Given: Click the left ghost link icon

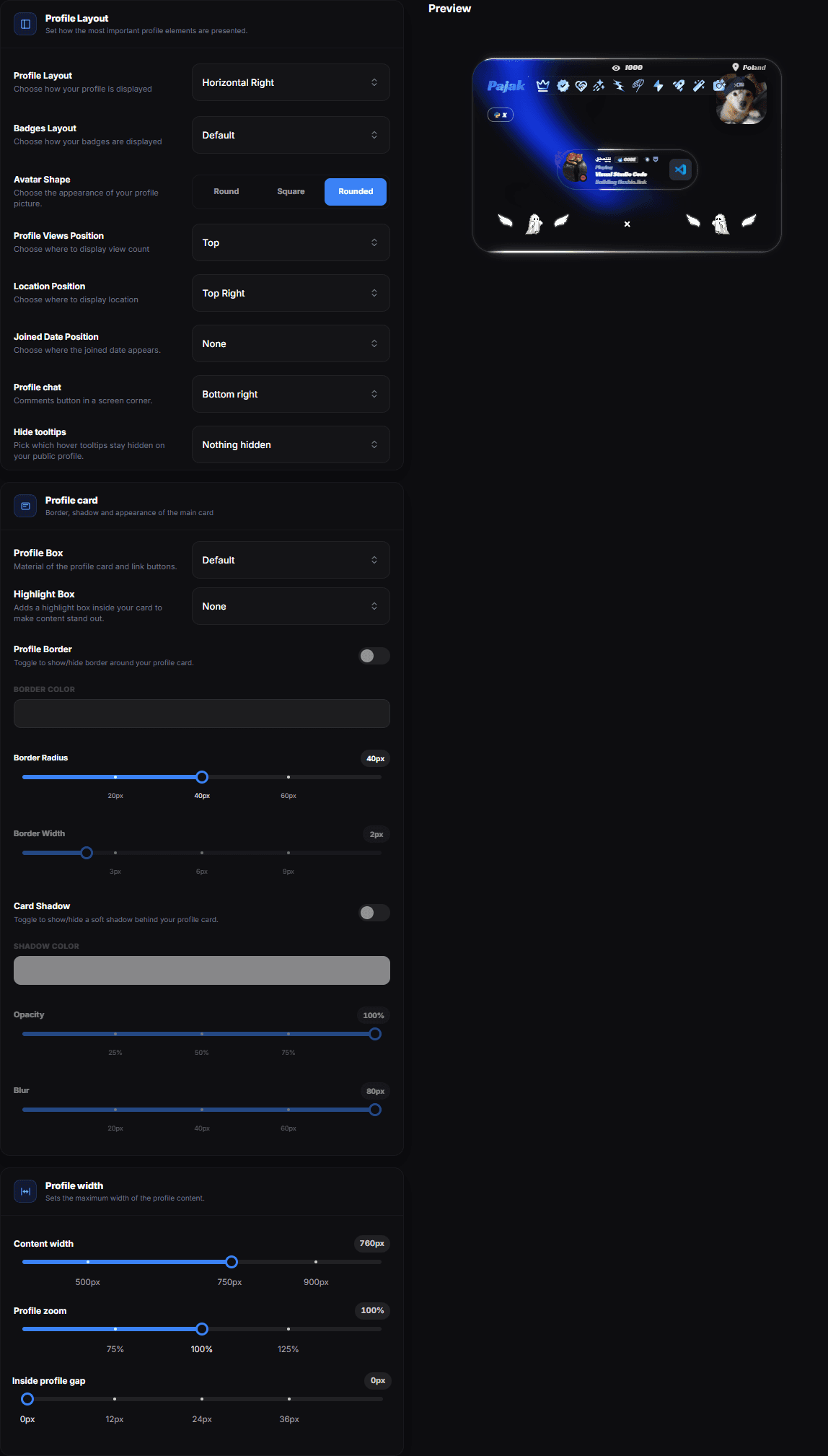Looking at the screenshot, I should tap(534, 224).
